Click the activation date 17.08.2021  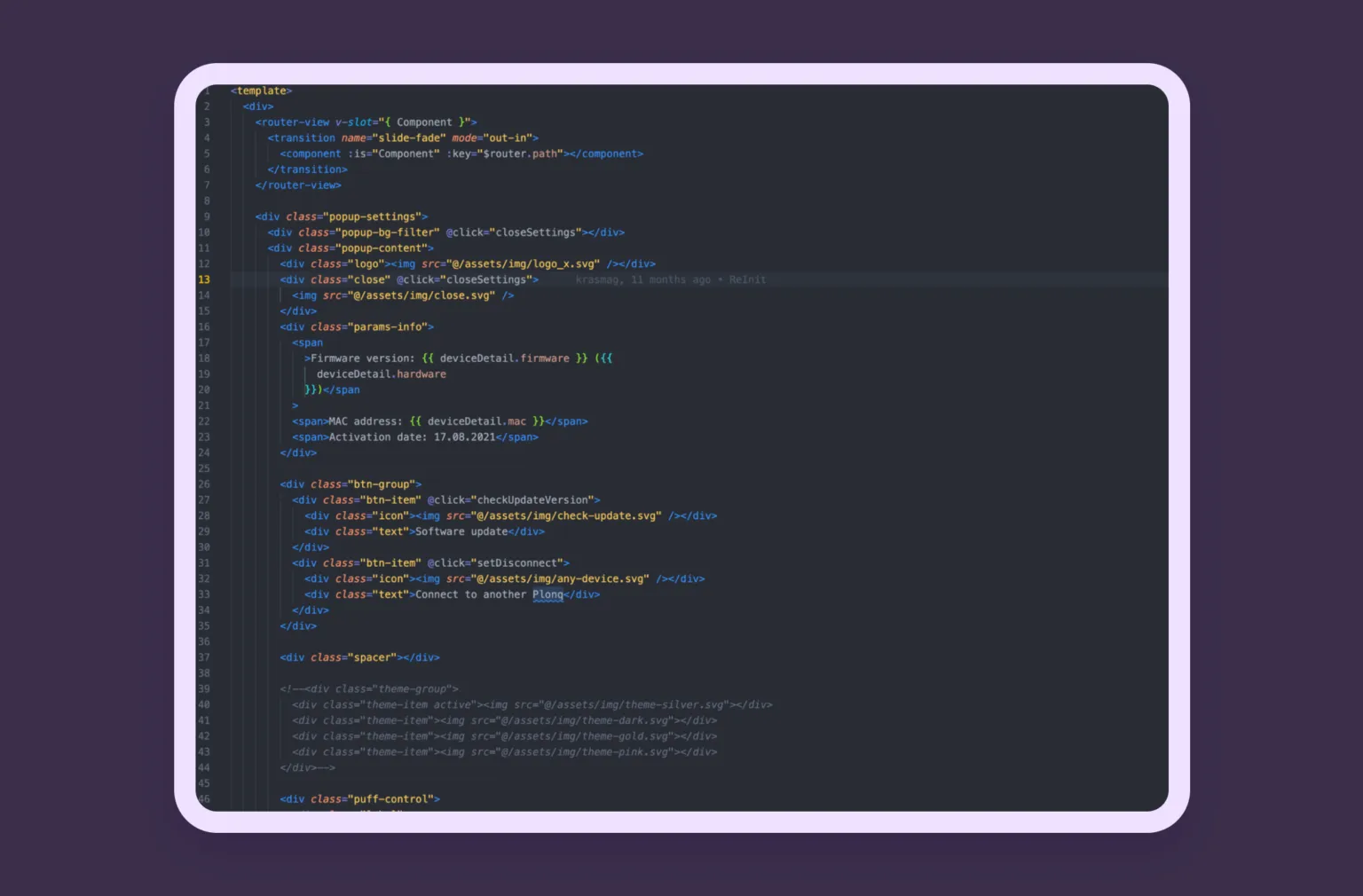click(x=465, y=437)
